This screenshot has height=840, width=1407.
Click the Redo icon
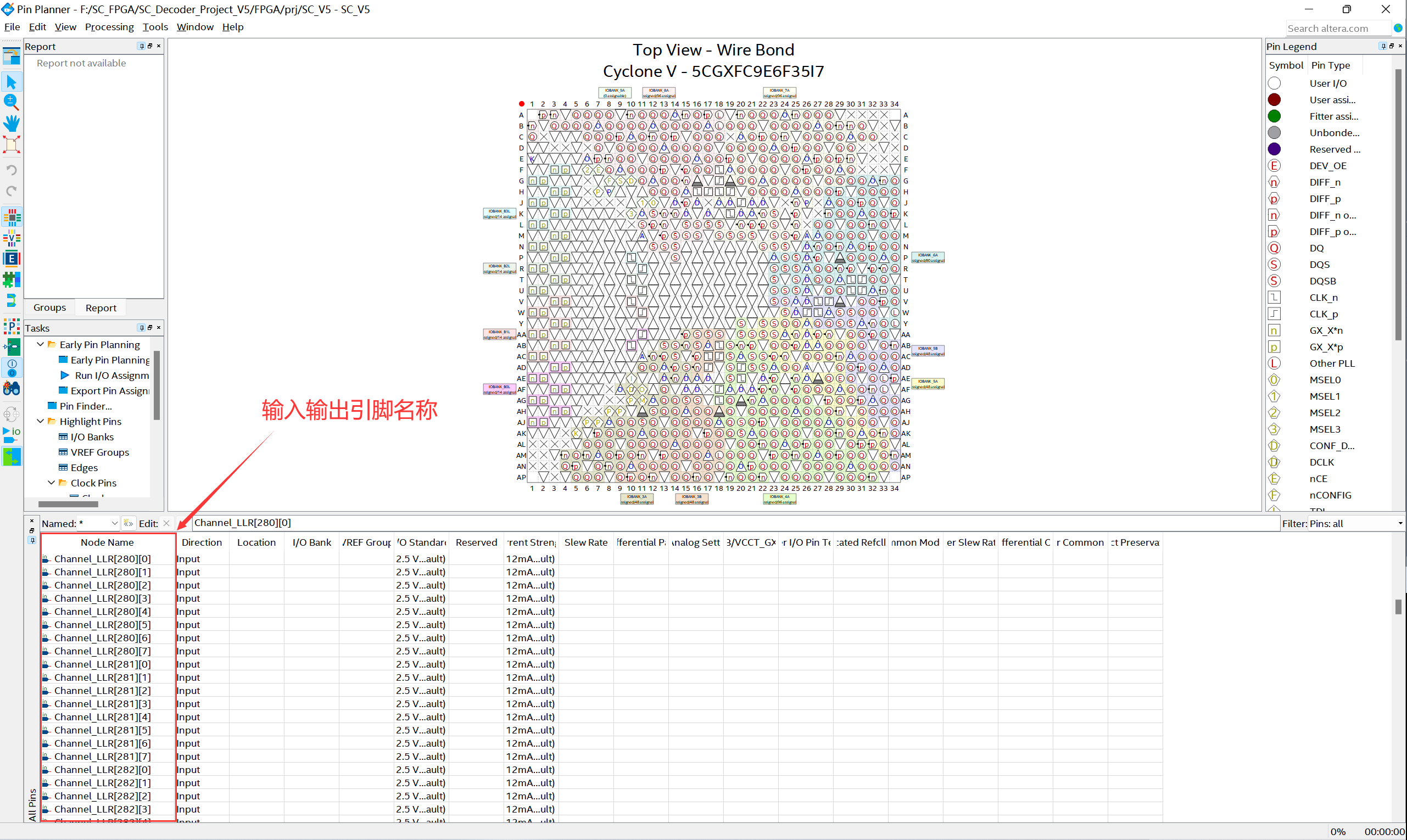12,191
